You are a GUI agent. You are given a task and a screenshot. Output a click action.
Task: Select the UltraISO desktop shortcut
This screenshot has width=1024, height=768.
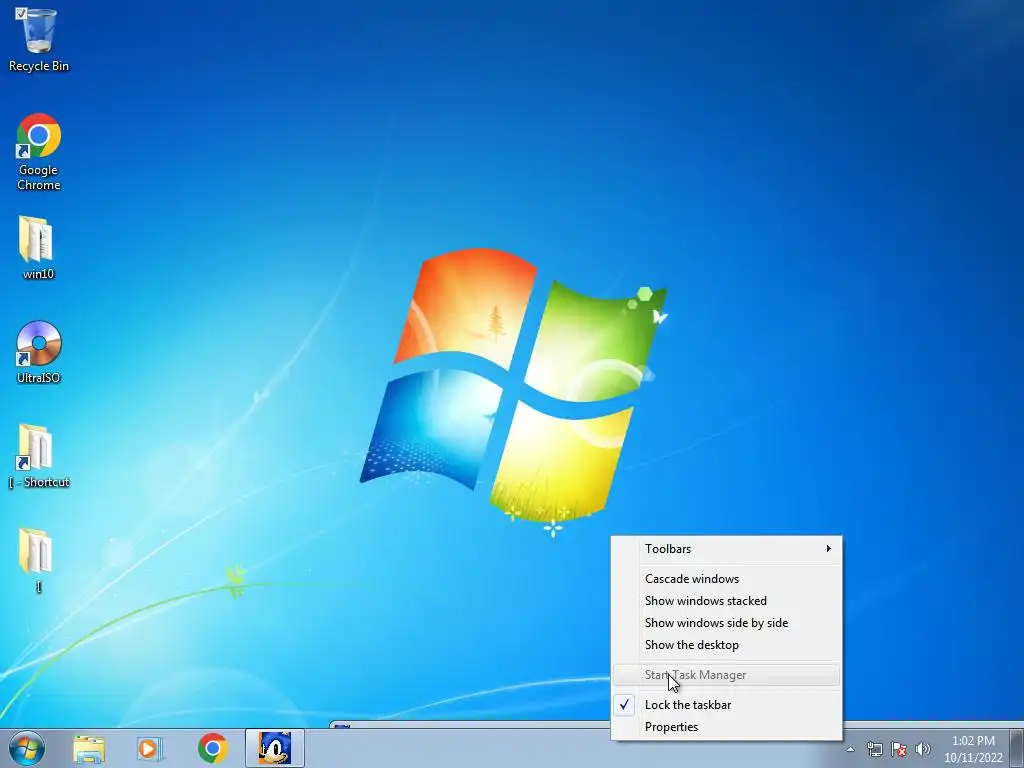coord(39,353)
